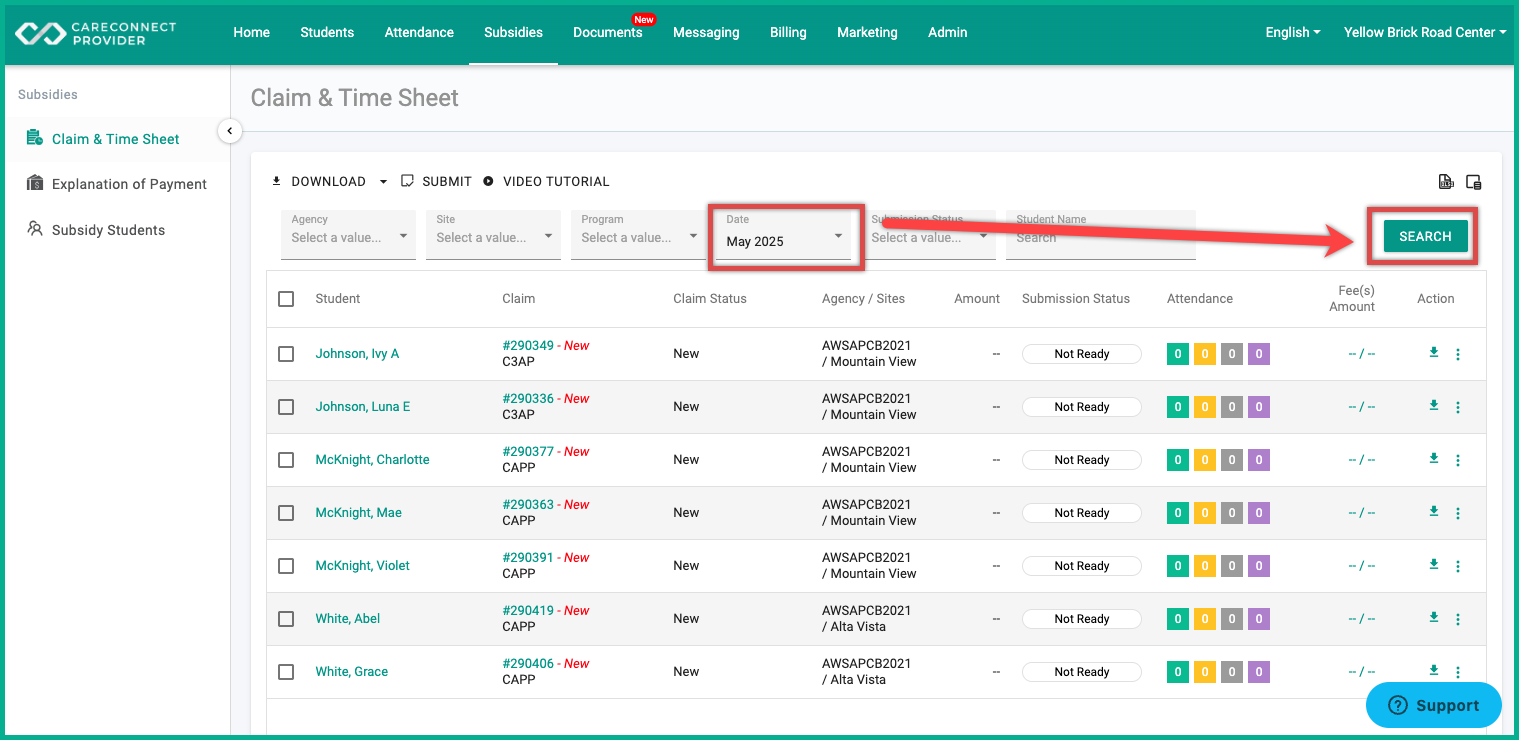Open more actions for White, Grace
This screenshot has height=740, width=1519.
click(x=1457, y=672)
